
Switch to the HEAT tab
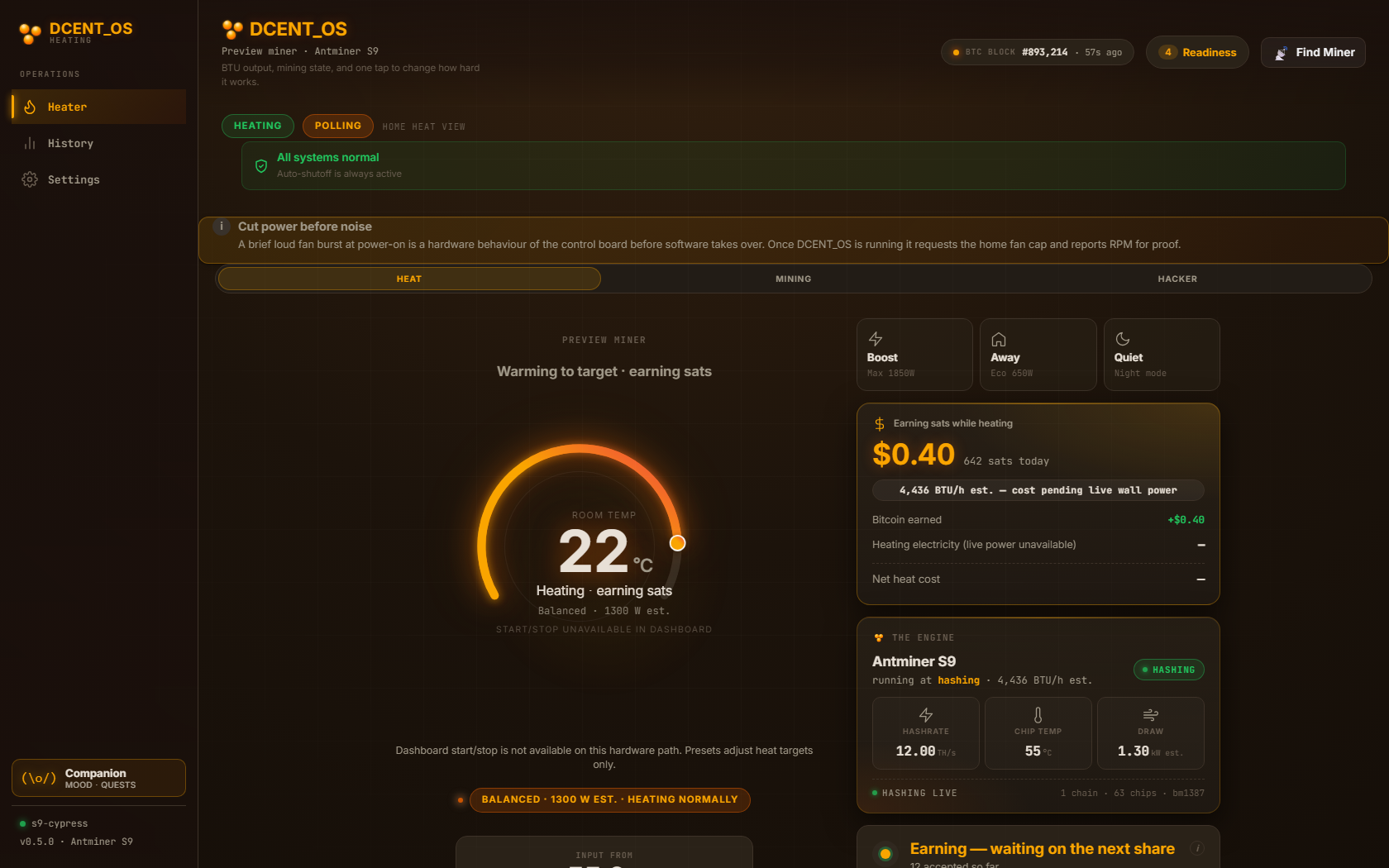pos(409,279)
